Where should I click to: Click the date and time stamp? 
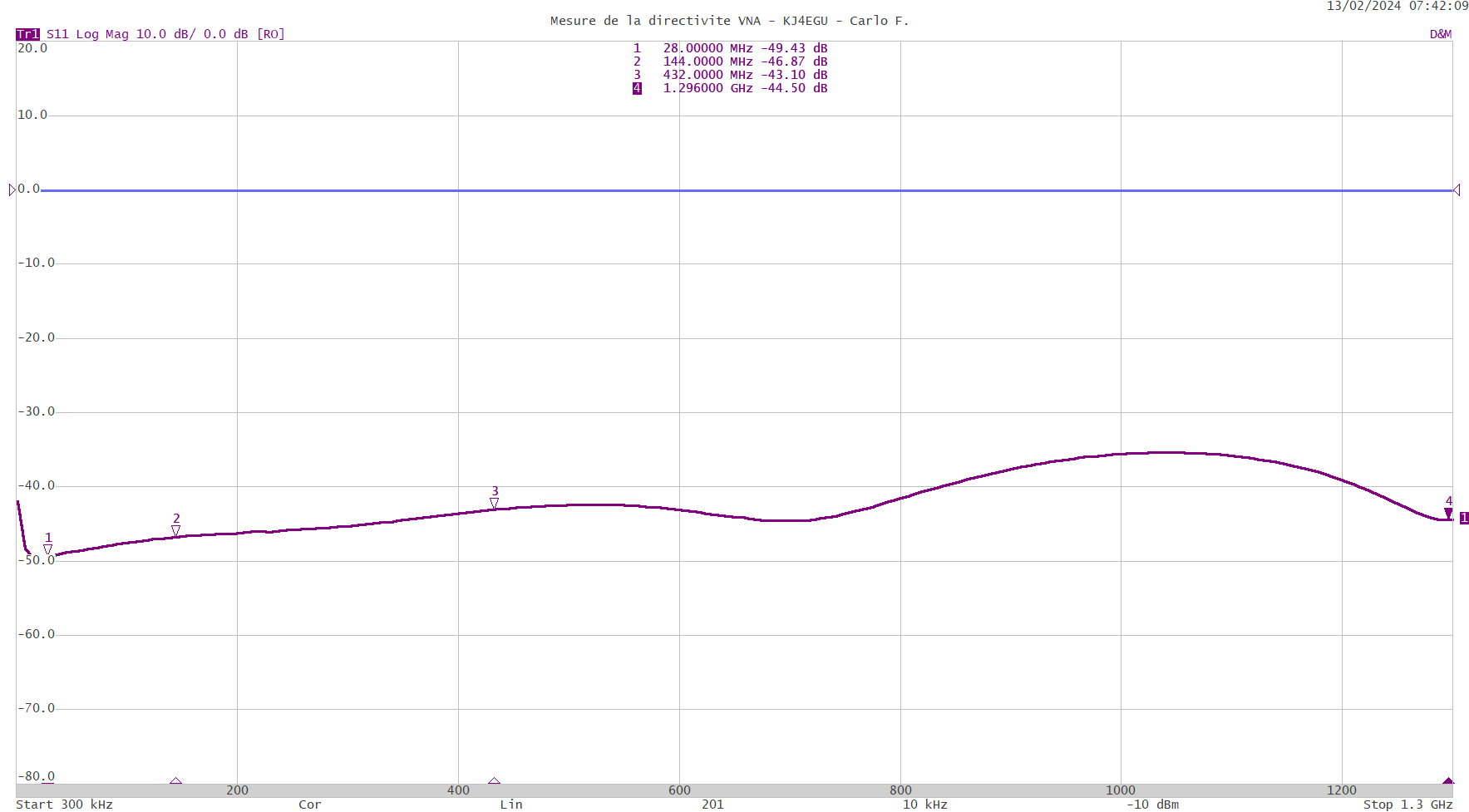tap(1398, 6)
